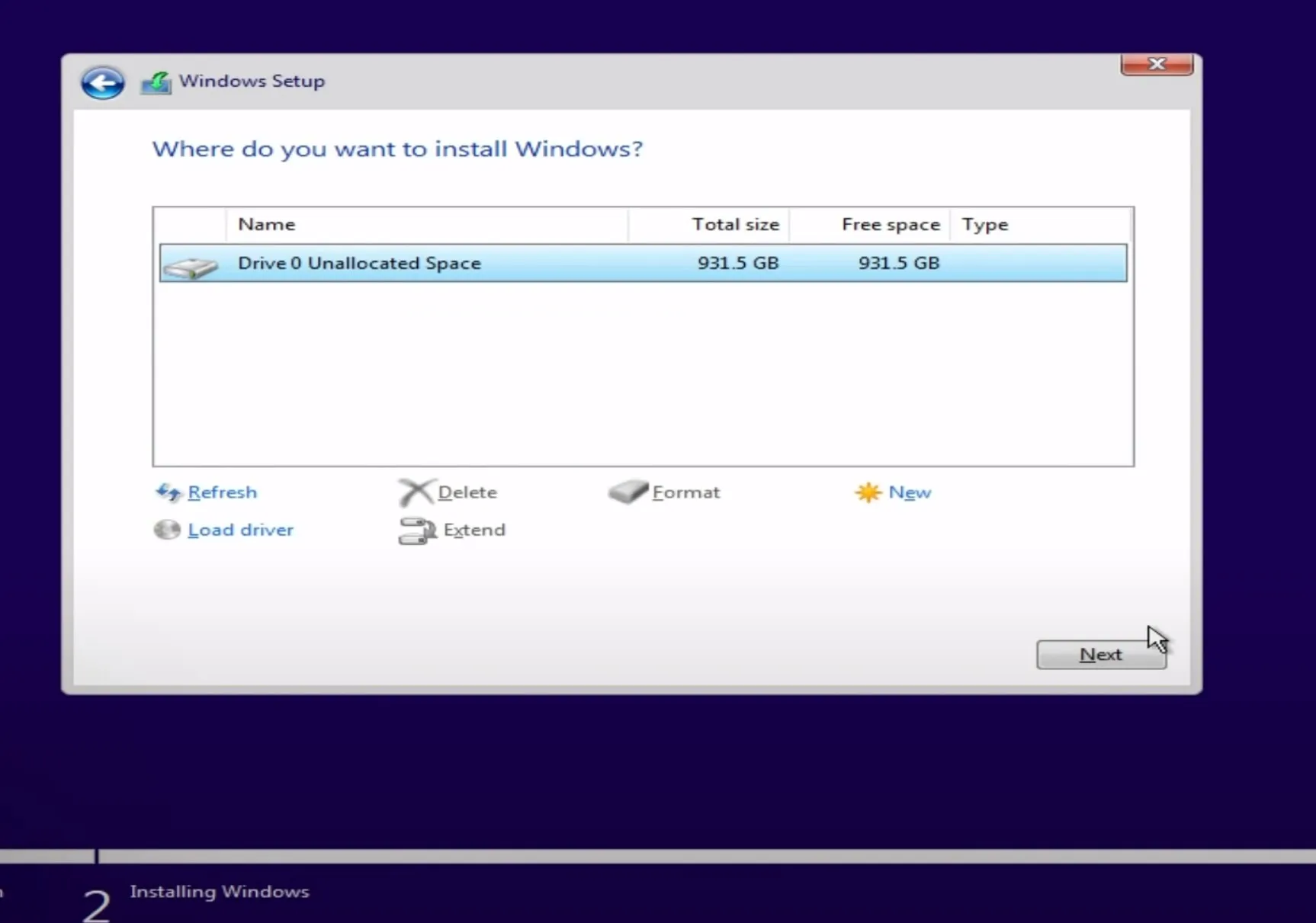The image size is (1316, 923).
Task: Click the New starburst icon
Action: (868, 492)
